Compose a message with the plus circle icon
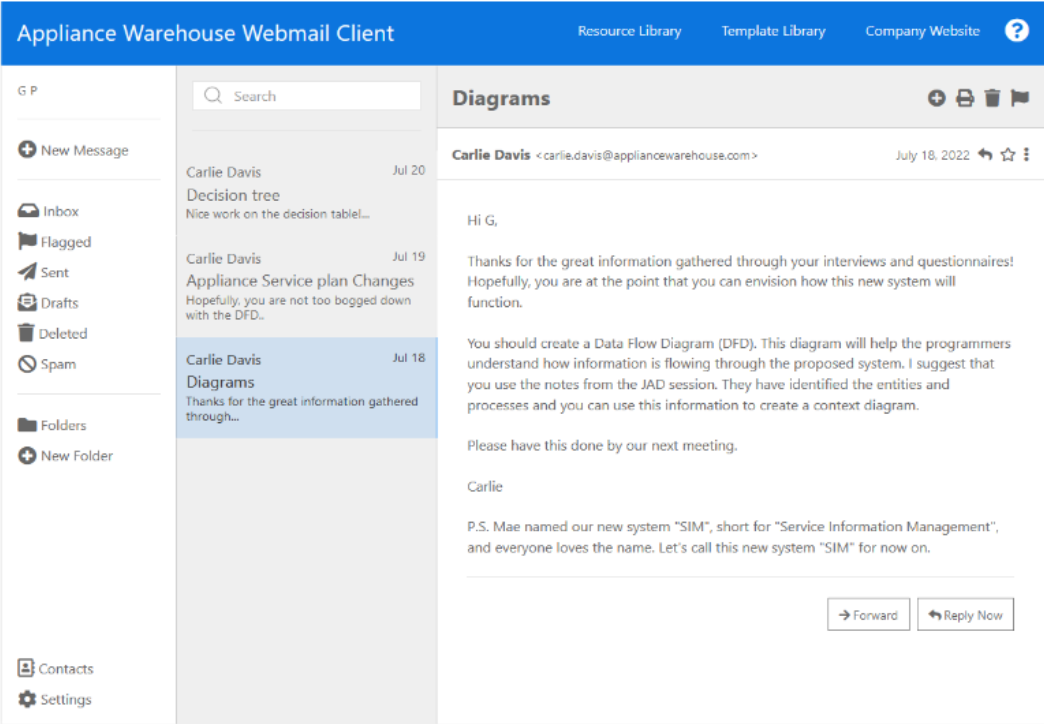The width and height of the screenshot is (1044, 724). point(937,98)
